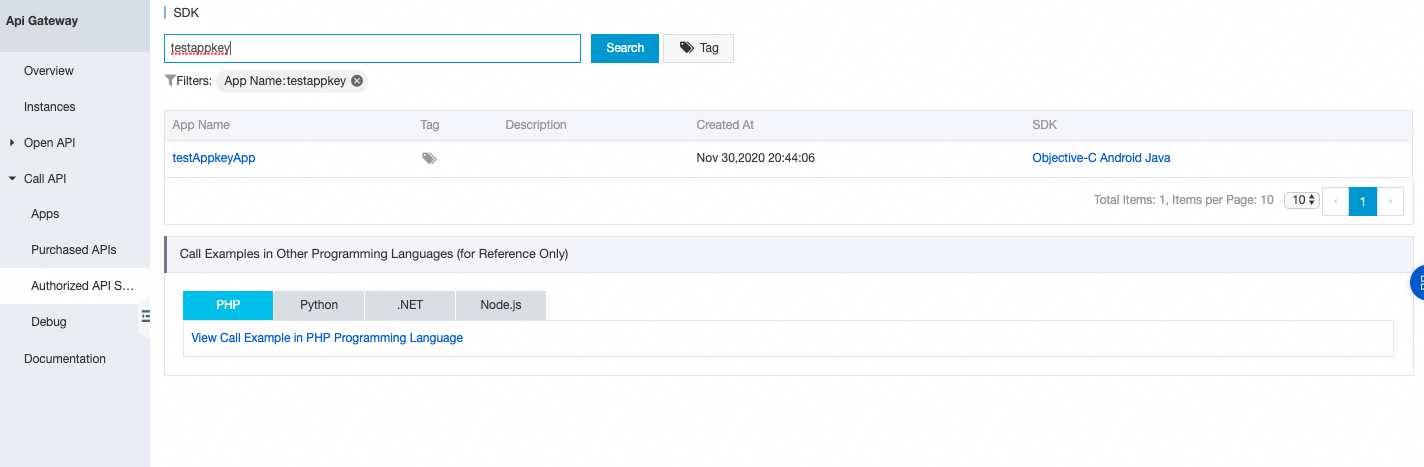Switch to the .NET tab

pyautogui.click(x=410, y=305)
